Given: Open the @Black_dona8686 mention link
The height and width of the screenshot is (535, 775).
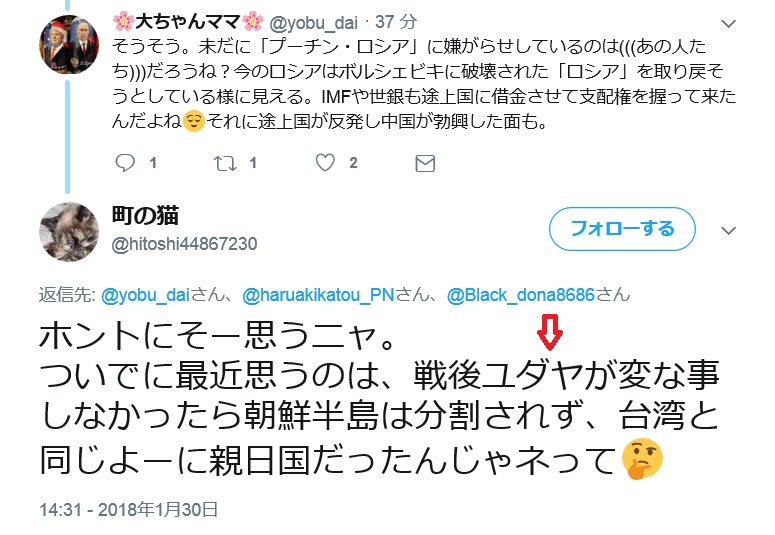Looking at the screenshot, I should (520, 295).
